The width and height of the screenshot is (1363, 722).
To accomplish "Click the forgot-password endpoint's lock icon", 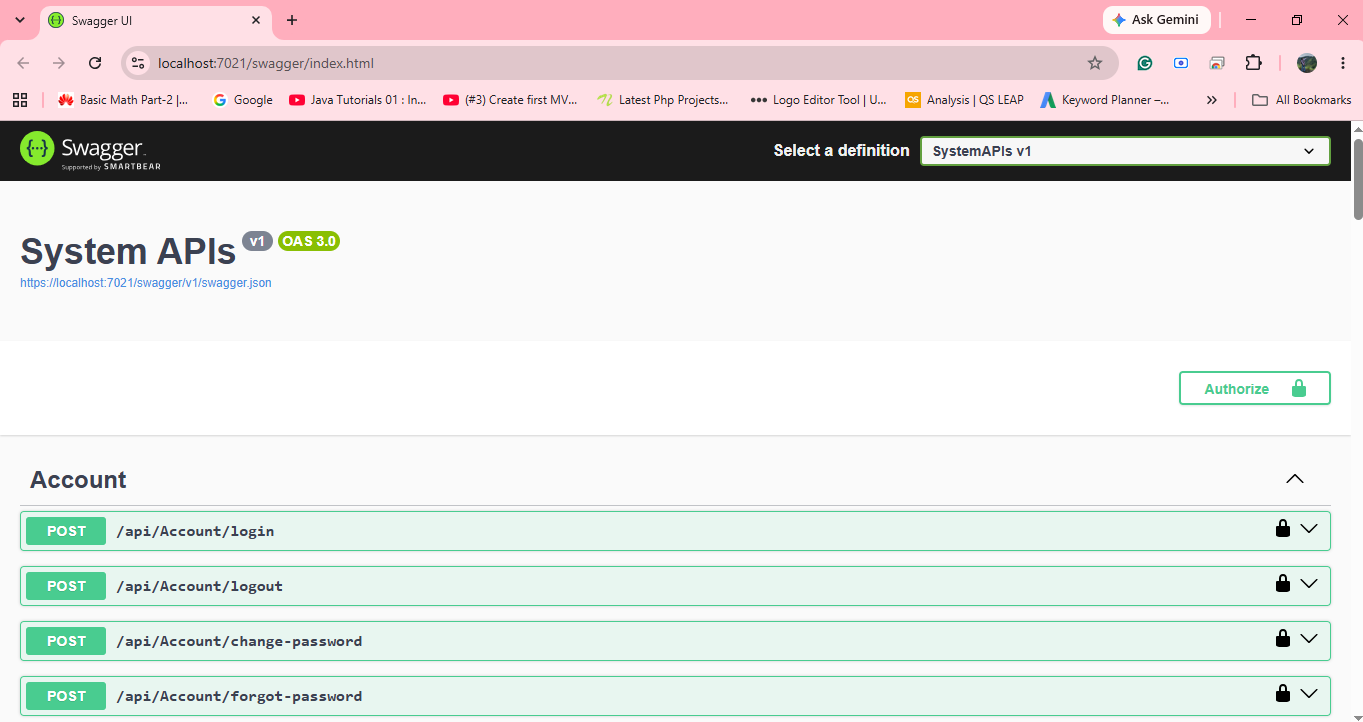I will click(x=1282, y=693).
